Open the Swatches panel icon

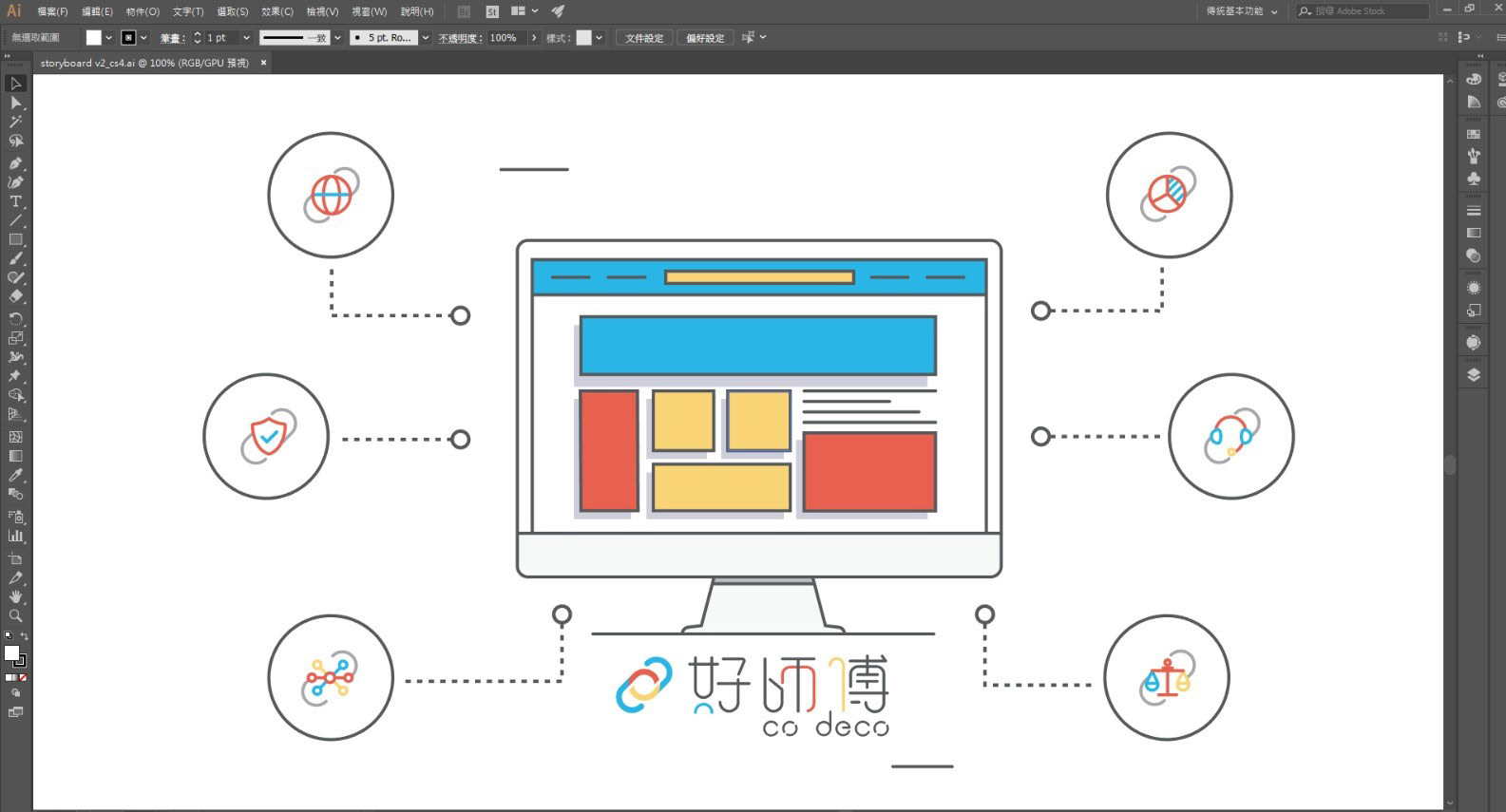[x=1474, y=135]
